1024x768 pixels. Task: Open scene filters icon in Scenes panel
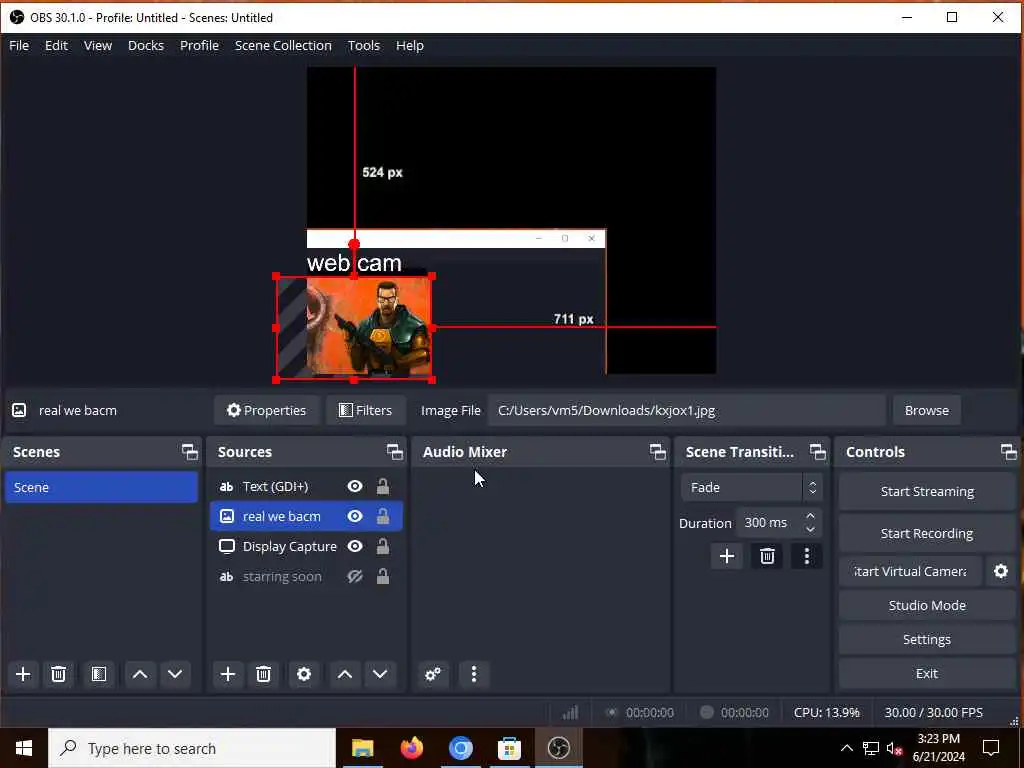99,674
